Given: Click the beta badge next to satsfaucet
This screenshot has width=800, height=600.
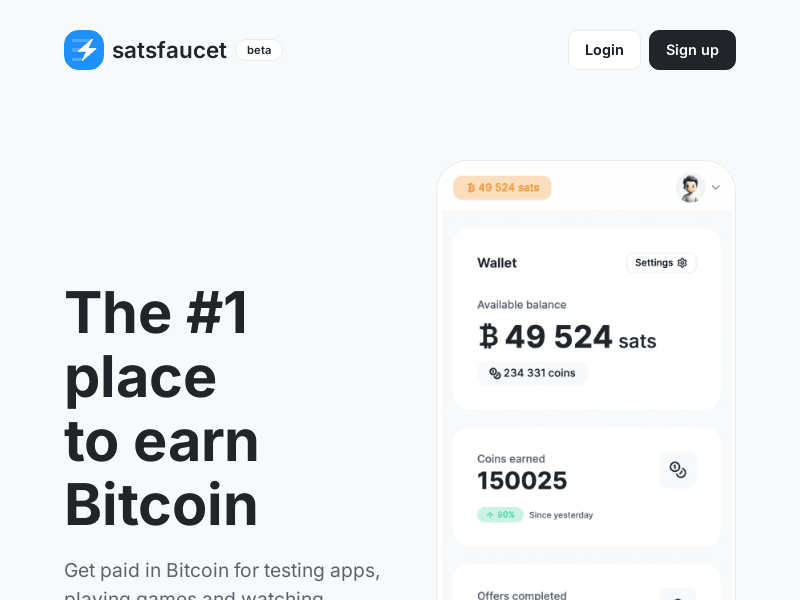Looking at the screenshot, I should (x=259, y=50).
